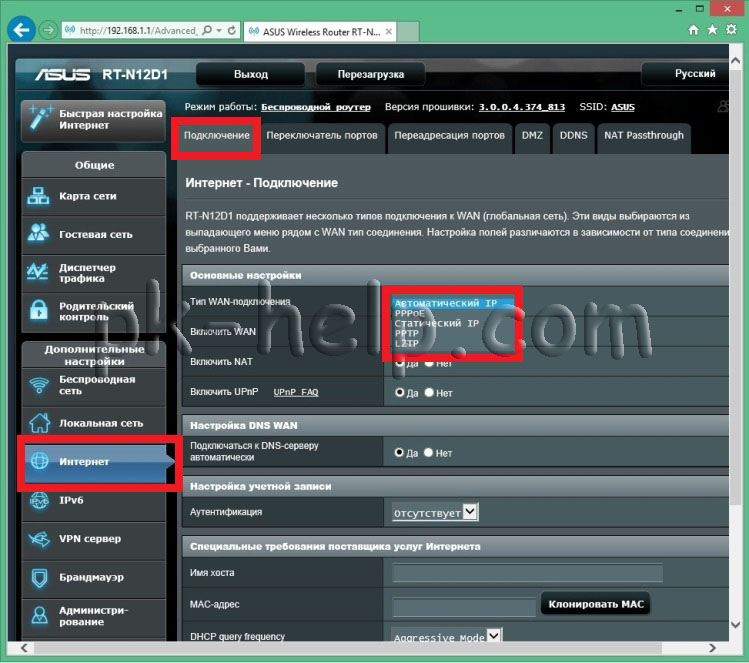Click the LAN house icon
Image resolution: width=749 pixels, height=663 pixels.
click(x=39, y=422)
